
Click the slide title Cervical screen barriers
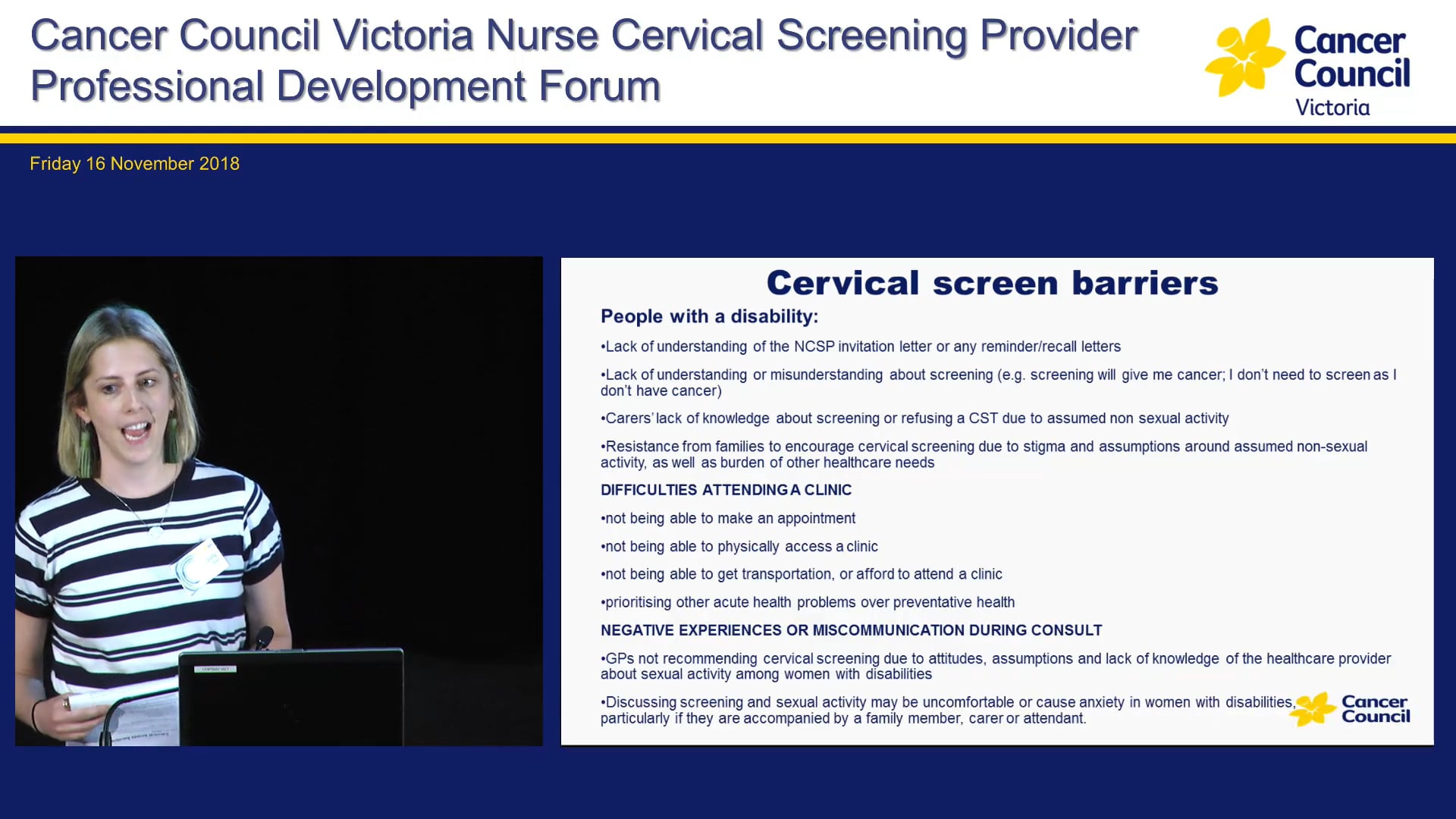tap(991, 283)
